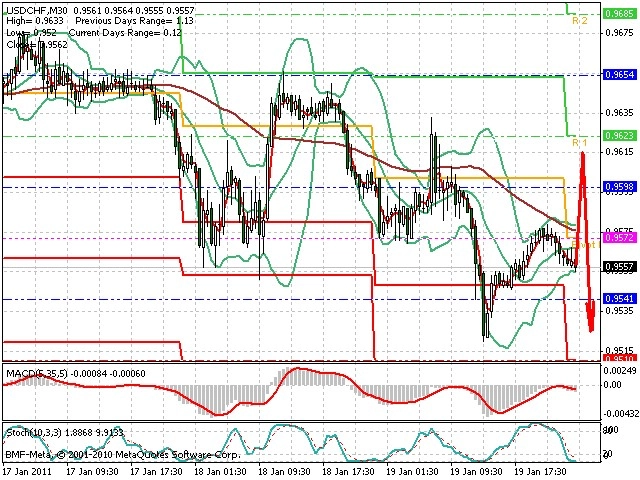
Task: Click the blue 0.9598 price level tag
Action: [619, 187]
